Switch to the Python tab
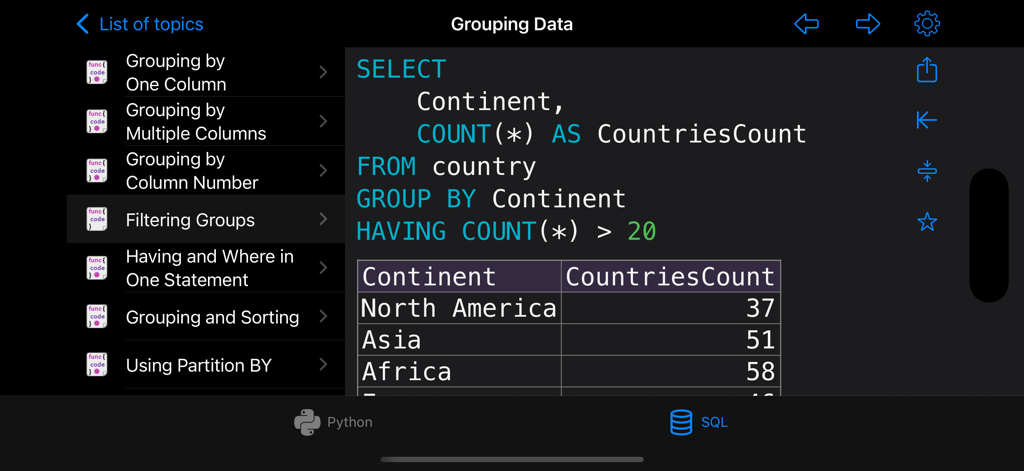The height and width of the screenshot is (471, 1024). (334, 423)
